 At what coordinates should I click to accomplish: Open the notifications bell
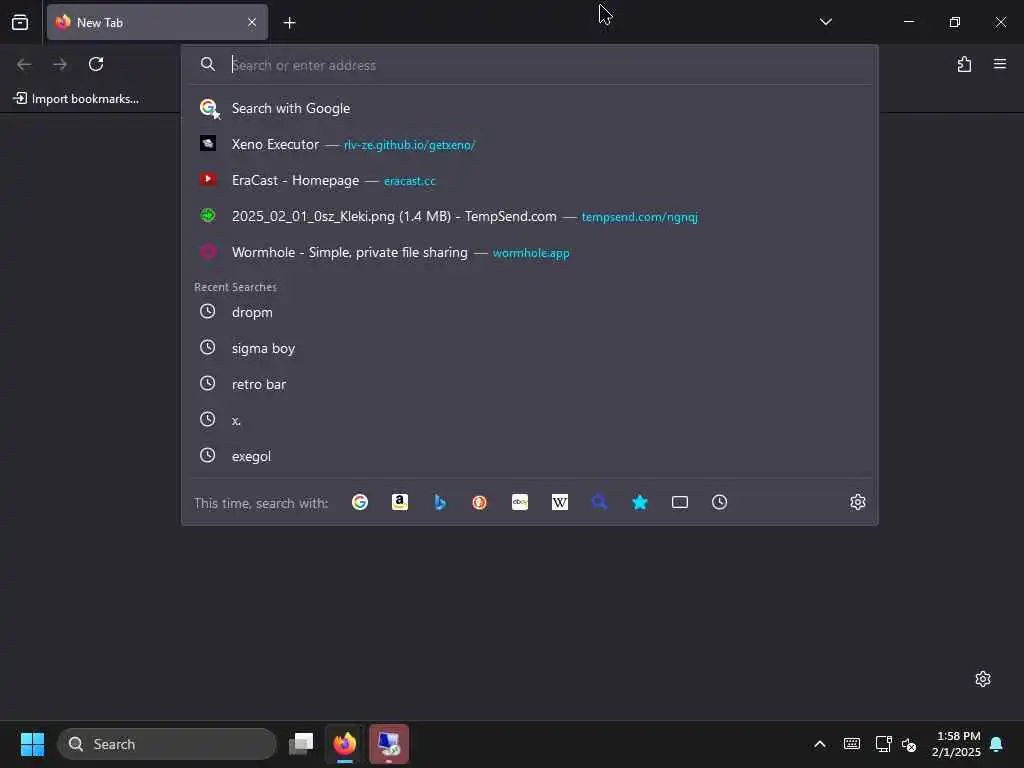pyautogui.click(x=997, y=744)
